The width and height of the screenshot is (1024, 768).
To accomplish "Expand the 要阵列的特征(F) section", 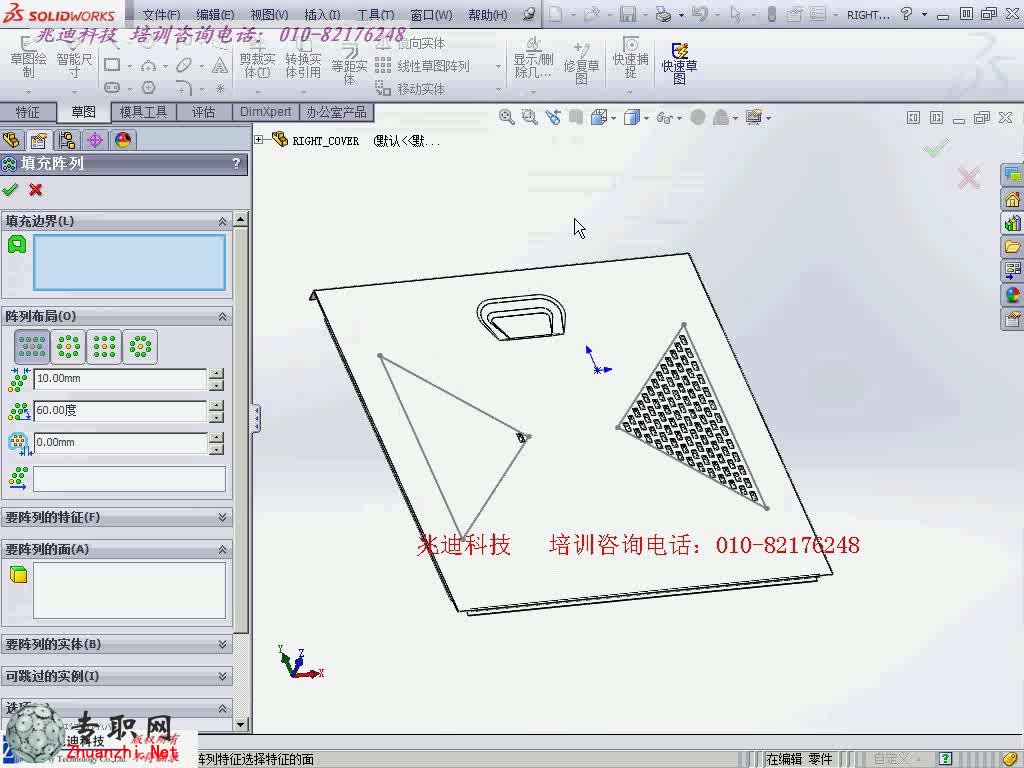I will pos(222,517).
